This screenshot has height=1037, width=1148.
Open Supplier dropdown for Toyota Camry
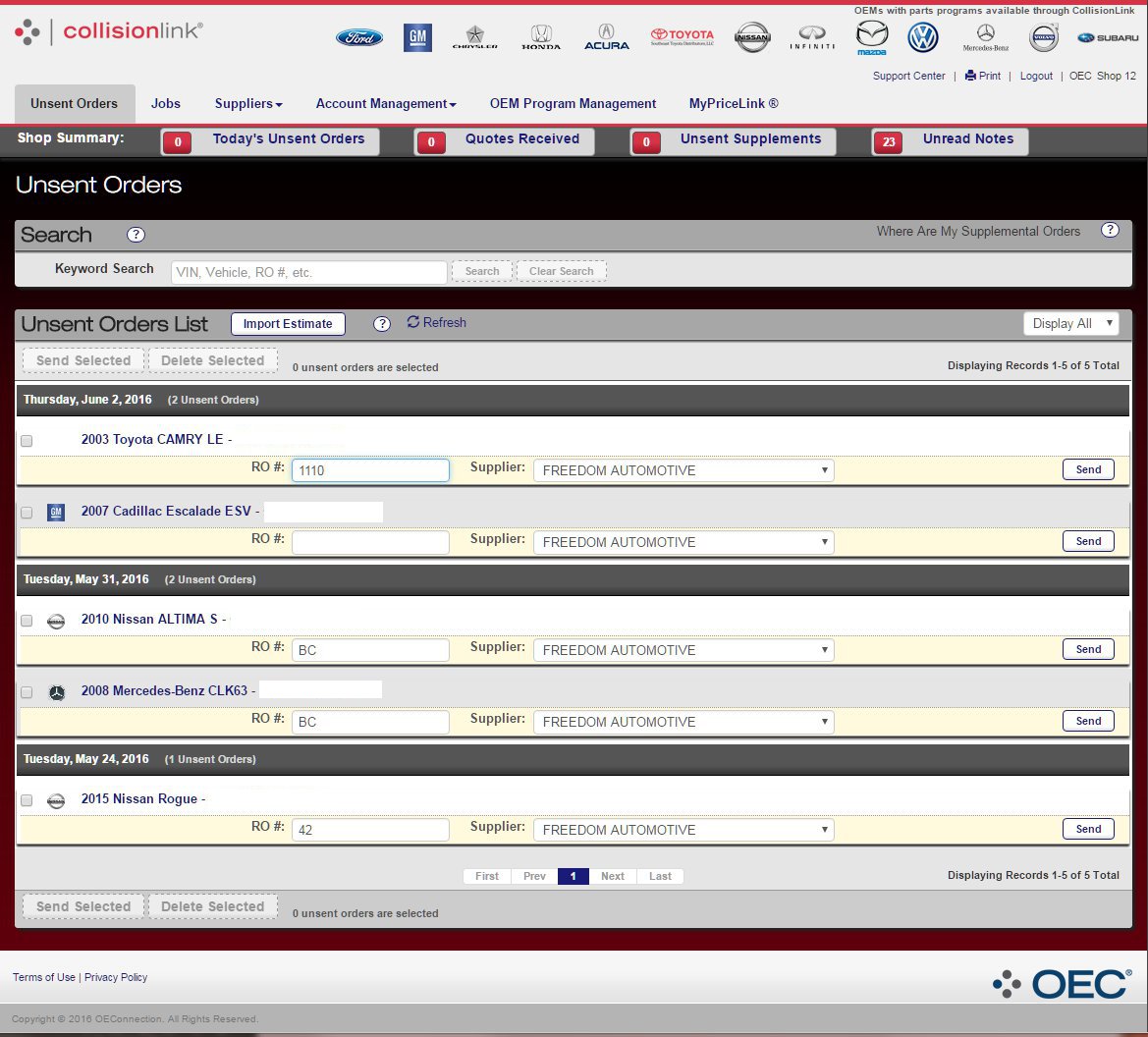click(683, 470)
